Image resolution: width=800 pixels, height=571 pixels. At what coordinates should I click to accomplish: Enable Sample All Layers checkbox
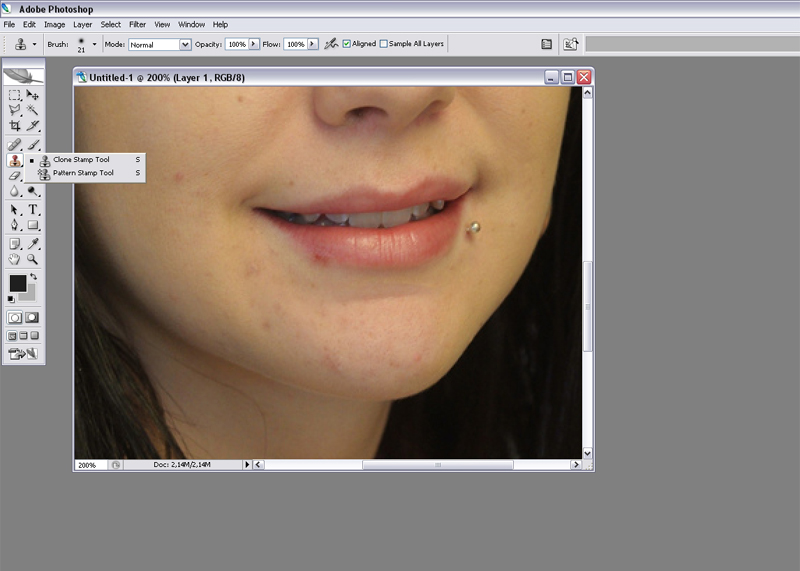click(384, 44)
